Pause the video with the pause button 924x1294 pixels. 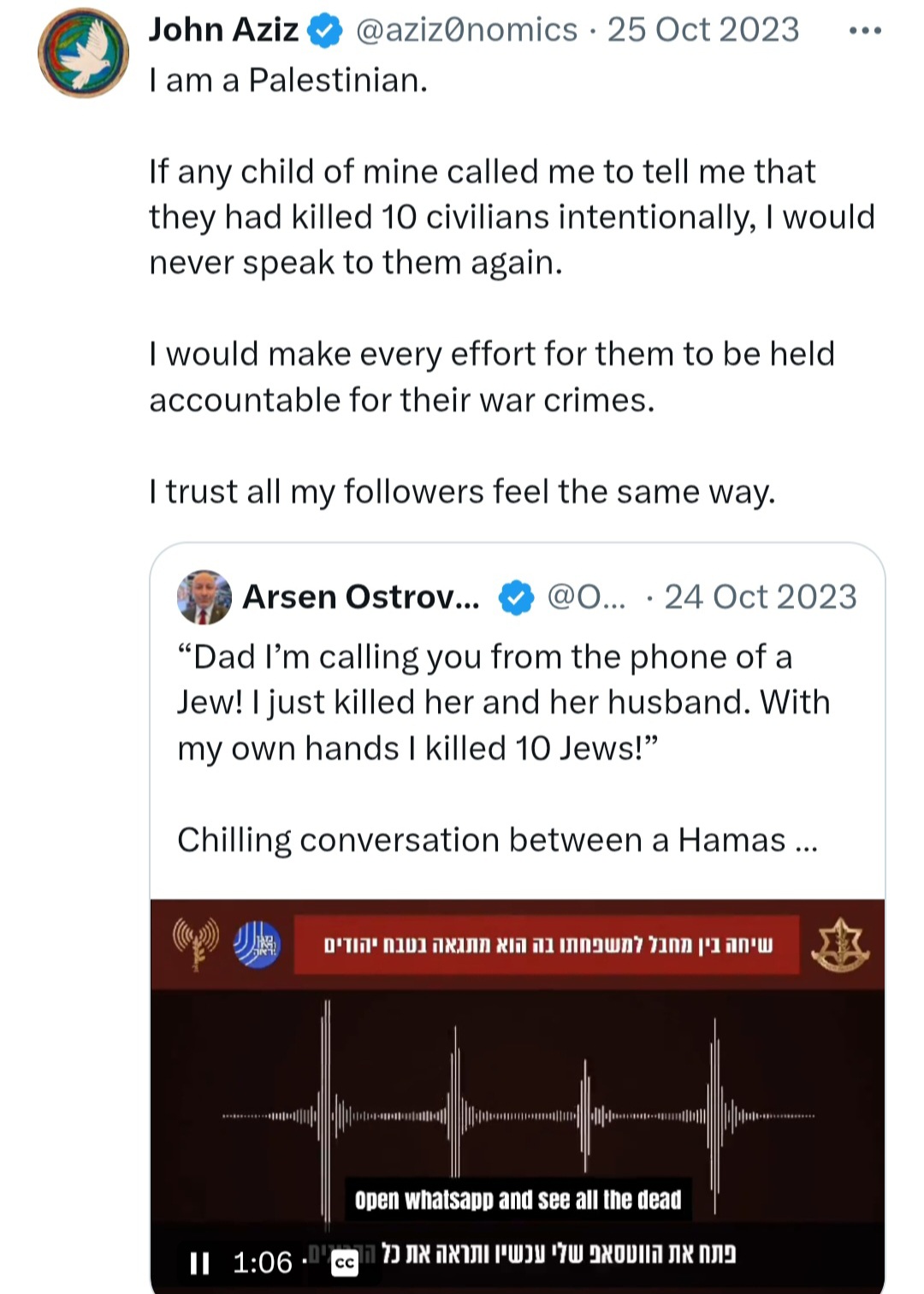point(199,1263)
